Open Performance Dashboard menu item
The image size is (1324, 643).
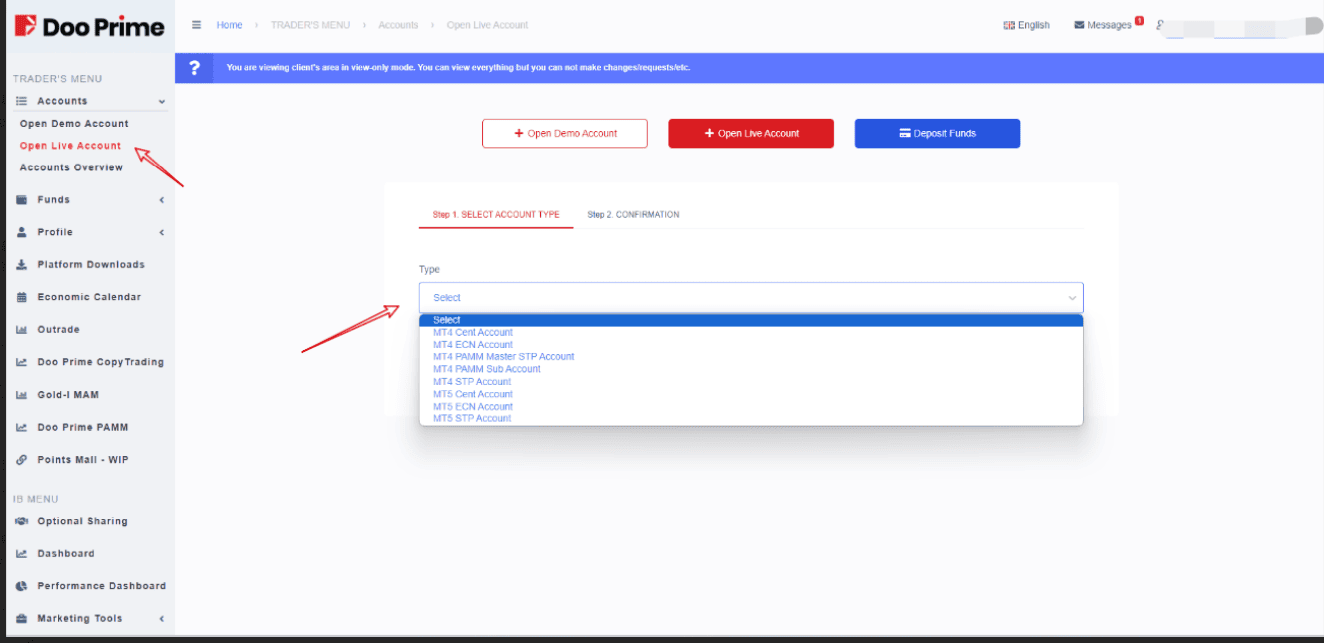point(102,586)
